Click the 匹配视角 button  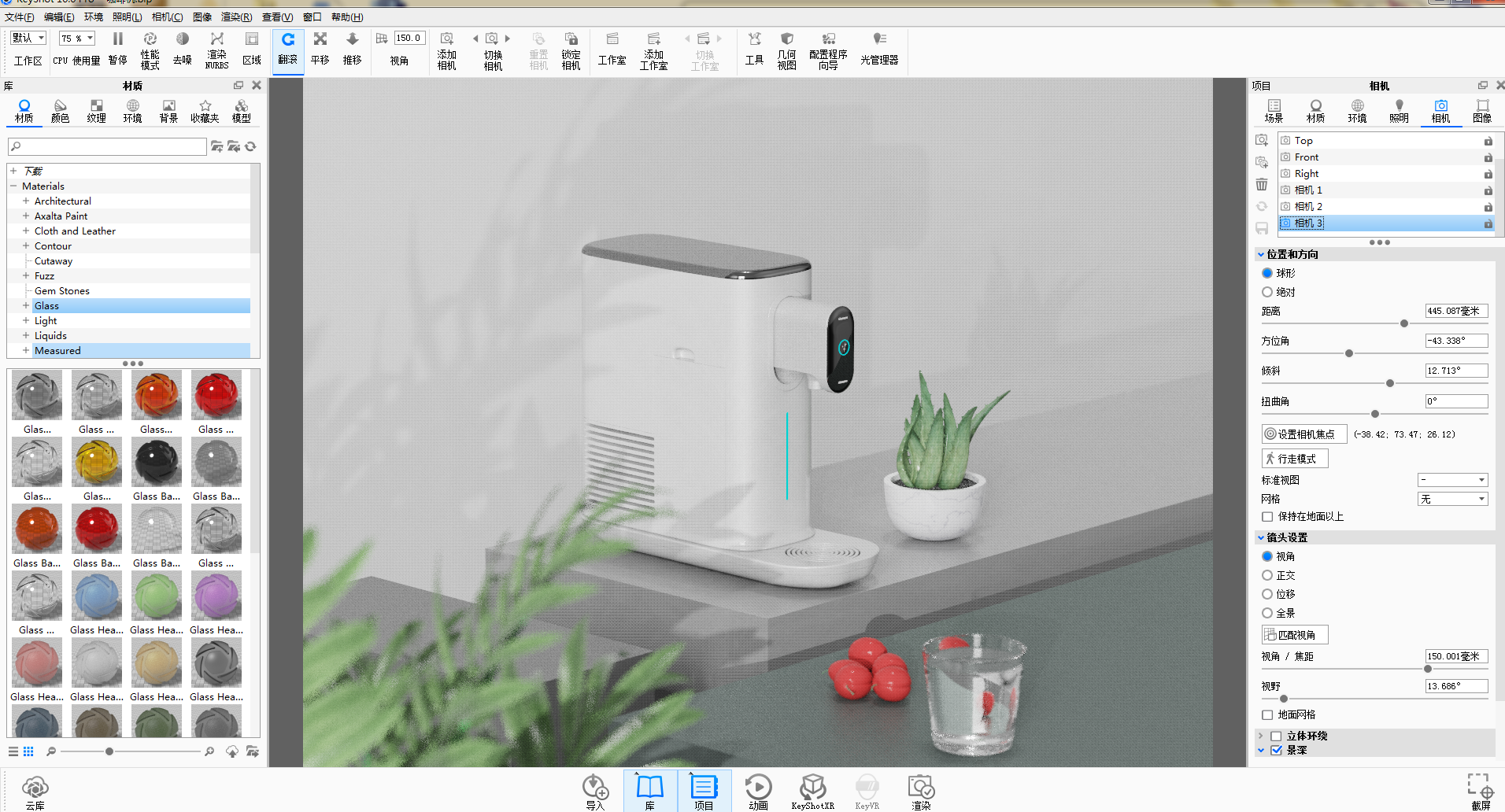coord(1295,635)
